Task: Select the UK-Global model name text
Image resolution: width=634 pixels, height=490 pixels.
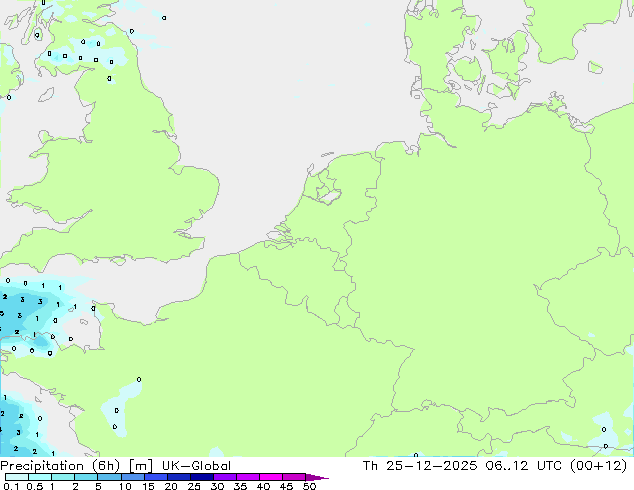Action: click(193, 466)
